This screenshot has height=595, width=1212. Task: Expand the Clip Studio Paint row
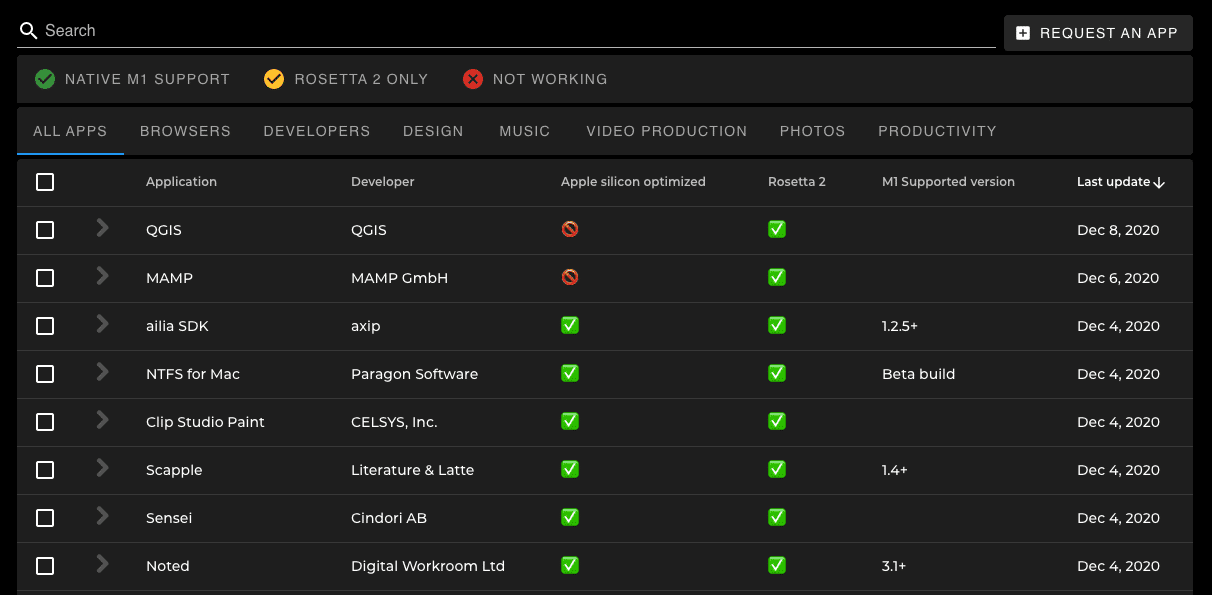tap(102, 419)
